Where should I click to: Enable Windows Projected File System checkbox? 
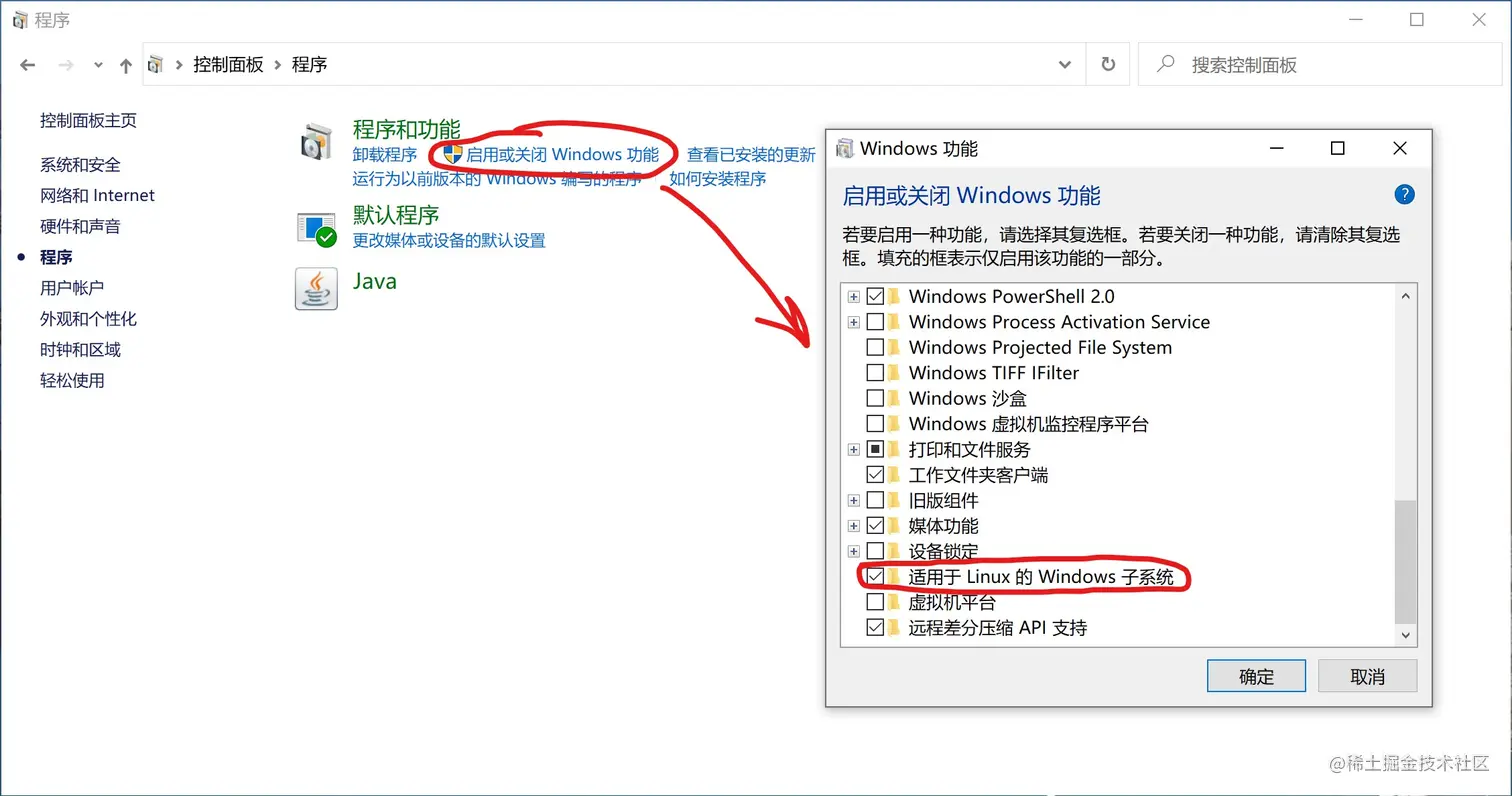click(875, 347)
